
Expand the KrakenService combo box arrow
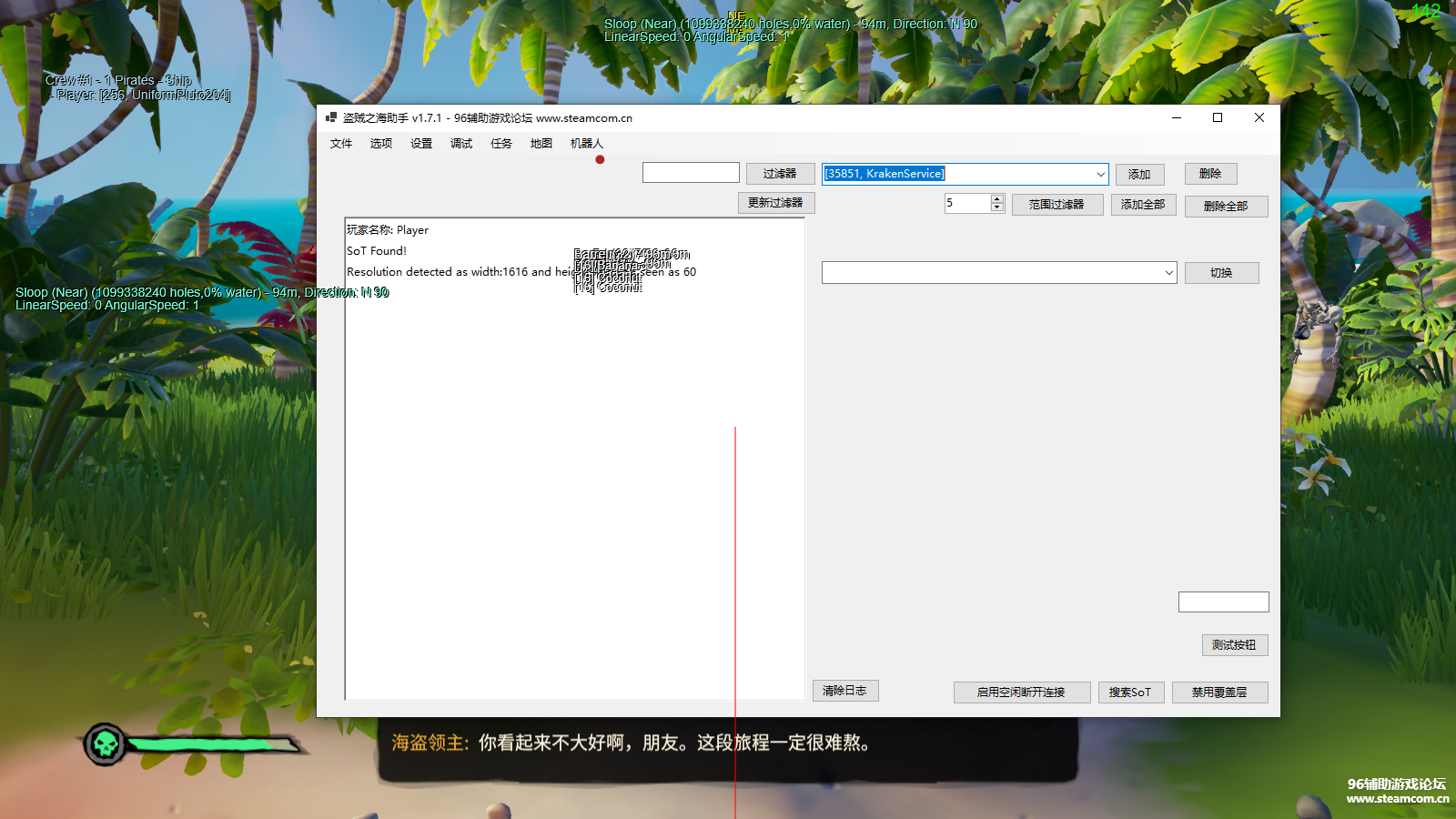(1100, 174)
